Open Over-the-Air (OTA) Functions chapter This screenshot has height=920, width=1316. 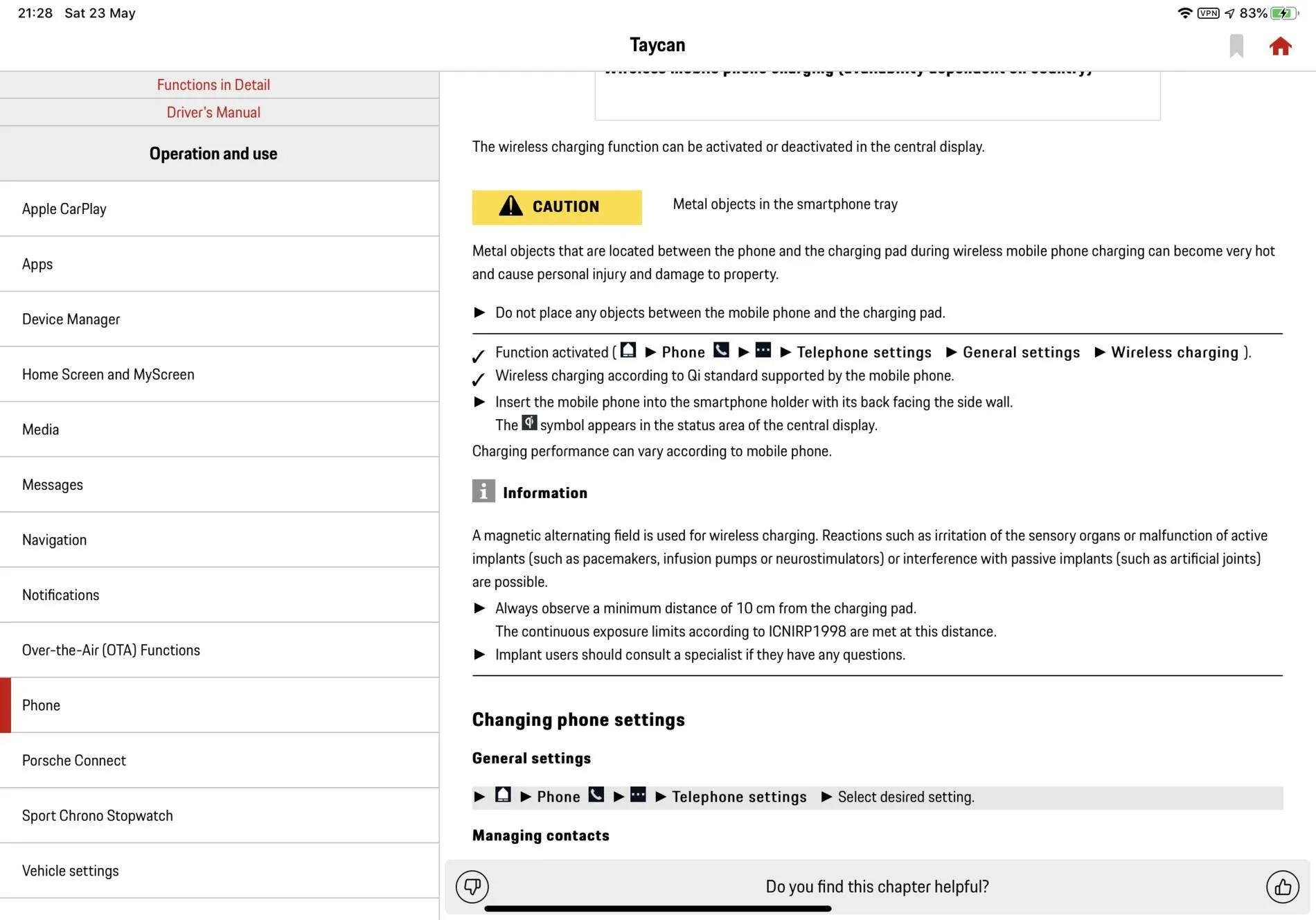point(220,650)
